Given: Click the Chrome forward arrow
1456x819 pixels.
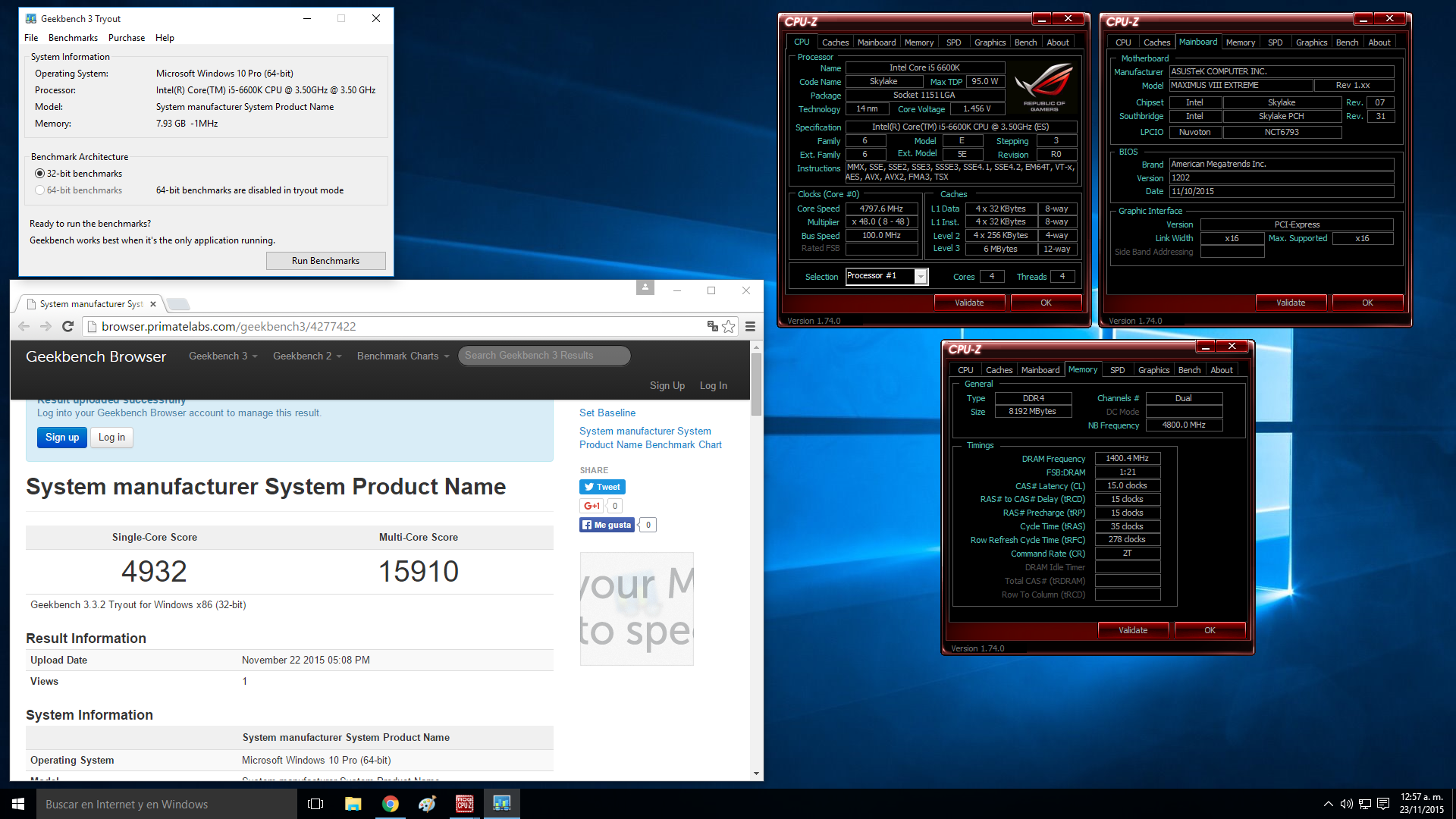Looking at the screenshot, I should [45, 327].
